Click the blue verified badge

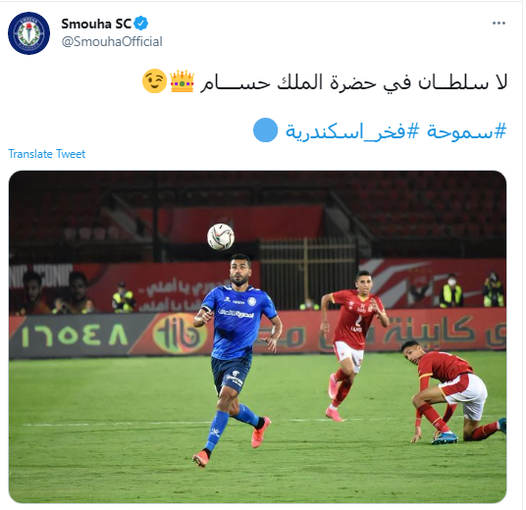coord(141,23)
